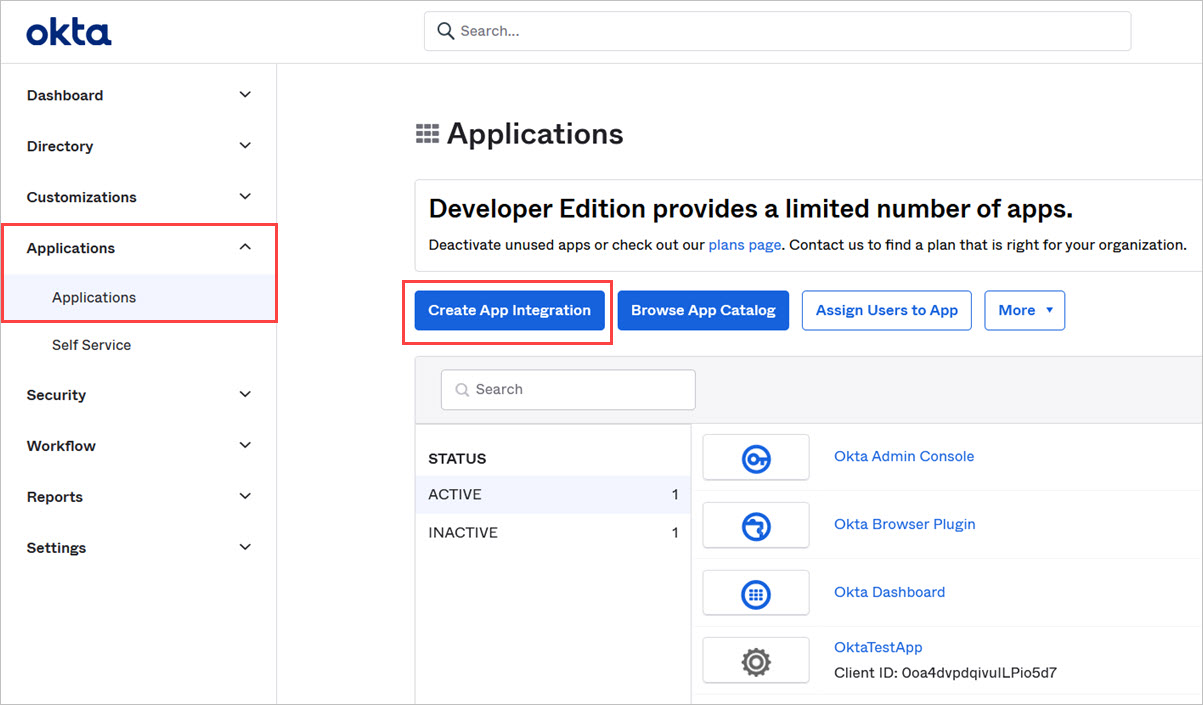The height and width of the screenshot is (705, 1203).
Task: Click the magnifier icon in the top search bar
Action: point(445,31)
